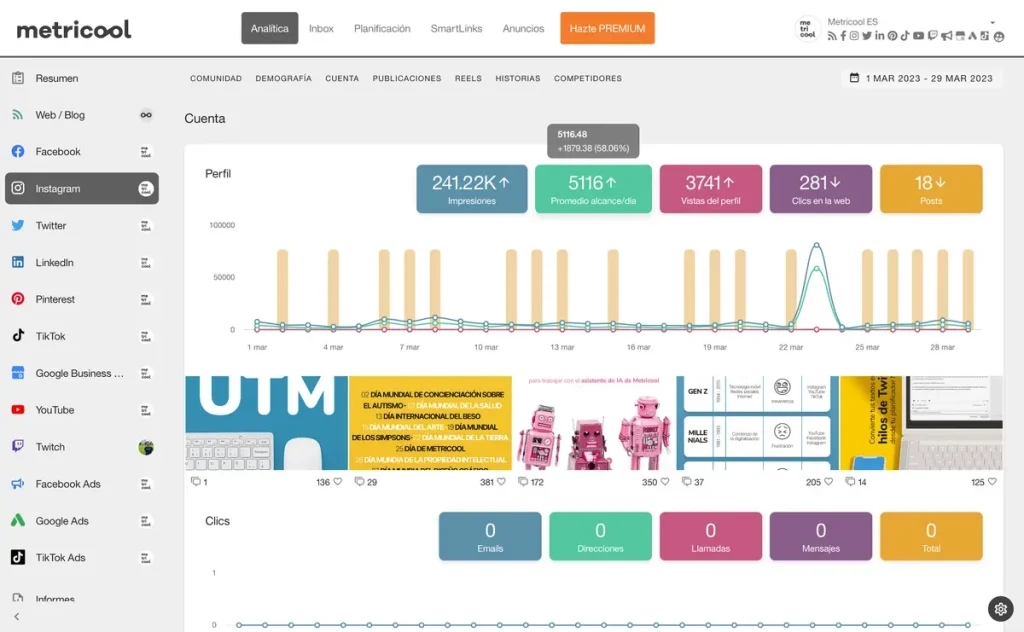Click the Web / Blog RSS icon

pyautogui.click(x=18, y=115)
